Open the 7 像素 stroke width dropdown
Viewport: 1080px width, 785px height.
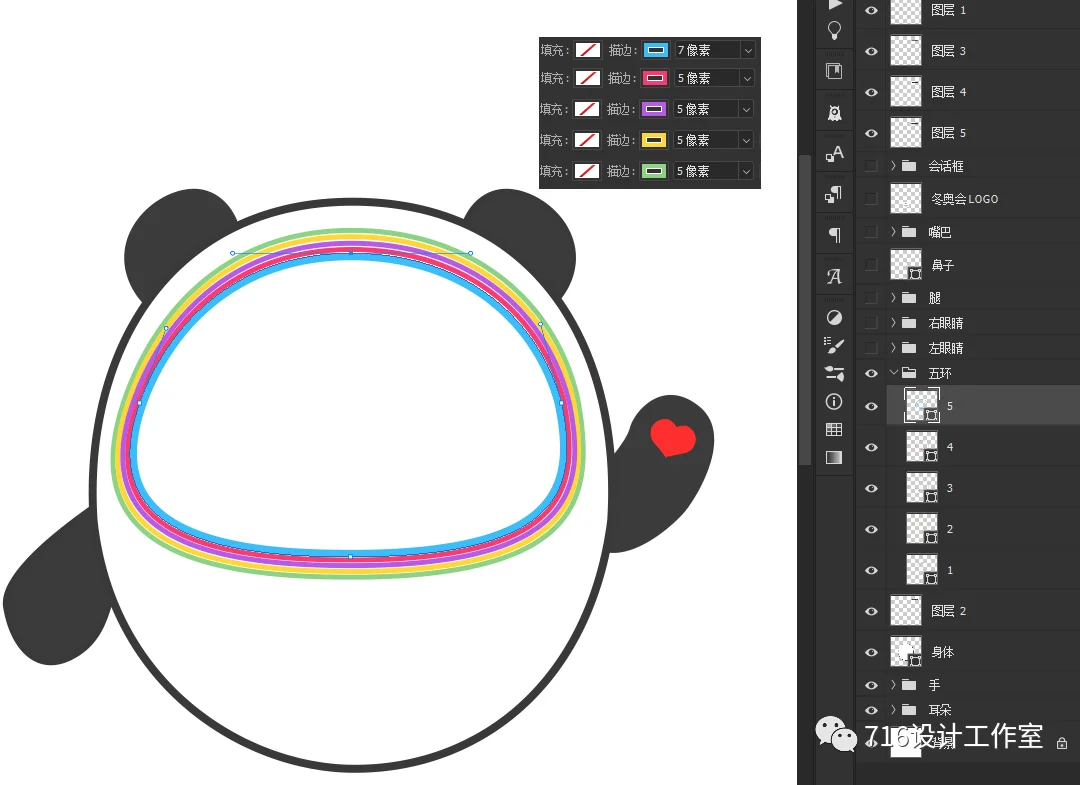(x=748, y=50)
